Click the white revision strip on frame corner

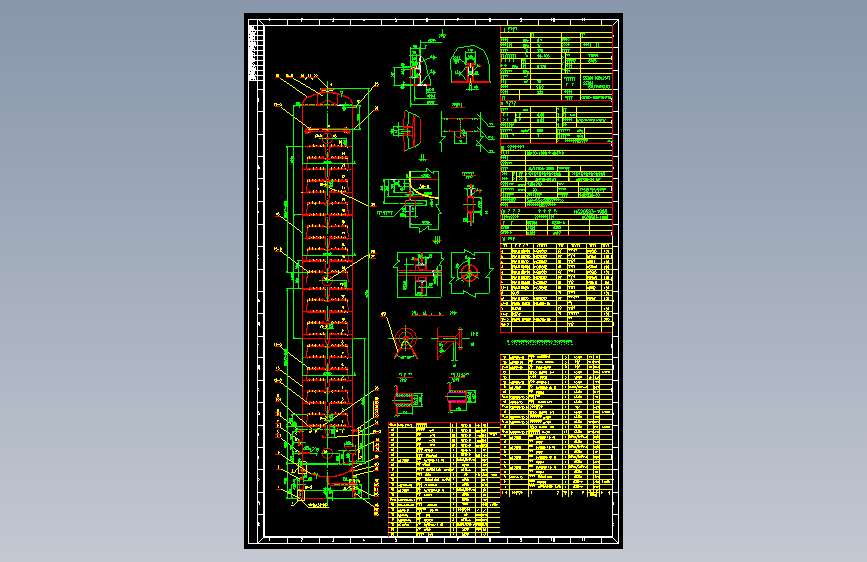pos(253,53)
